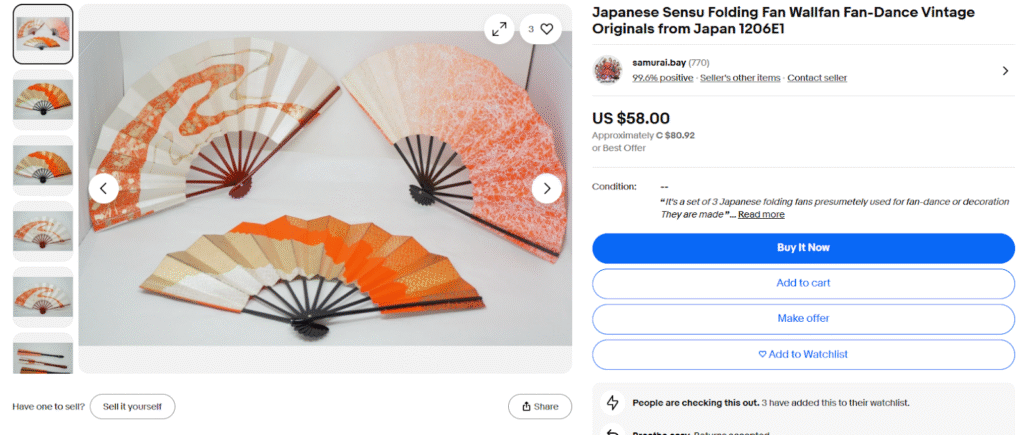Open the samurai.bay seller name link
Screen dimensions: 1024x435
tap(657, 63)
